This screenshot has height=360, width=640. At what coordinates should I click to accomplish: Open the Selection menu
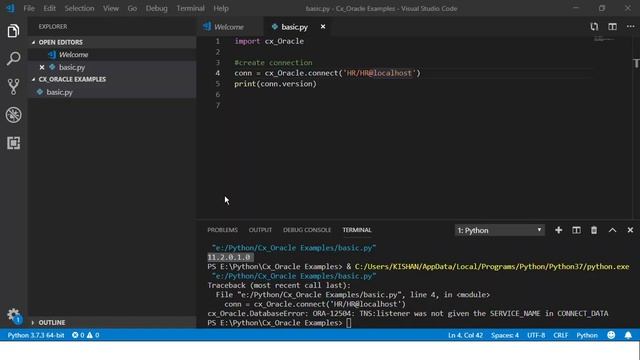79,8
